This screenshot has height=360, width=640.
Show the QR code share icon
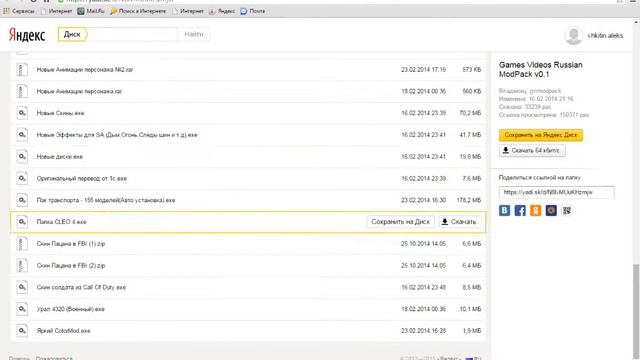point(567,210)
